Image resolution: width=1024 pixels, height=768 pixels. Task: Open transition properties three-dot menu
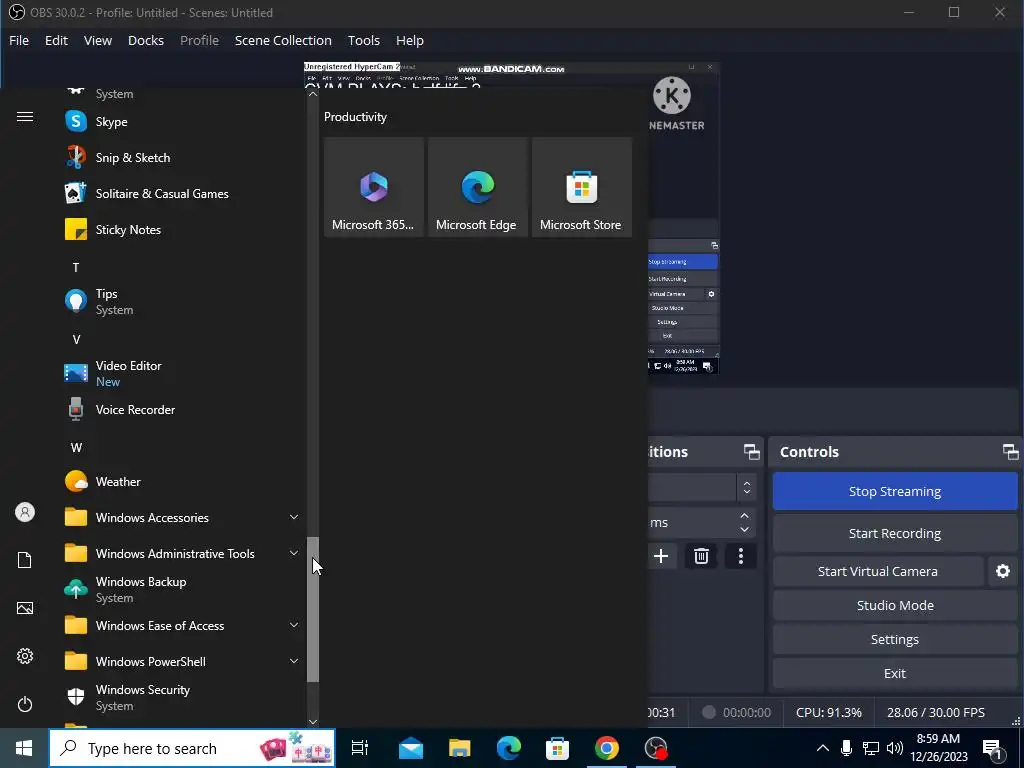click(741, 556)
